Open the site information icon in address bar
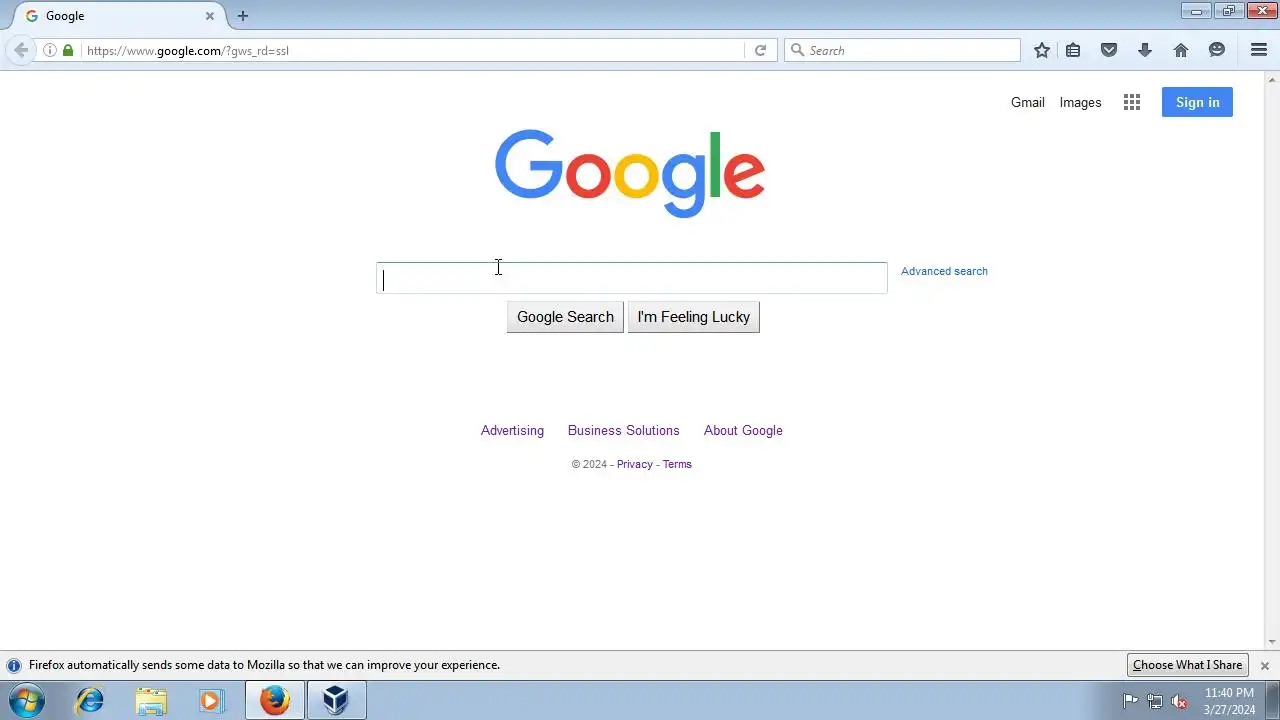The height and width of the screenshot is (720, 1280). coord(50,50)
